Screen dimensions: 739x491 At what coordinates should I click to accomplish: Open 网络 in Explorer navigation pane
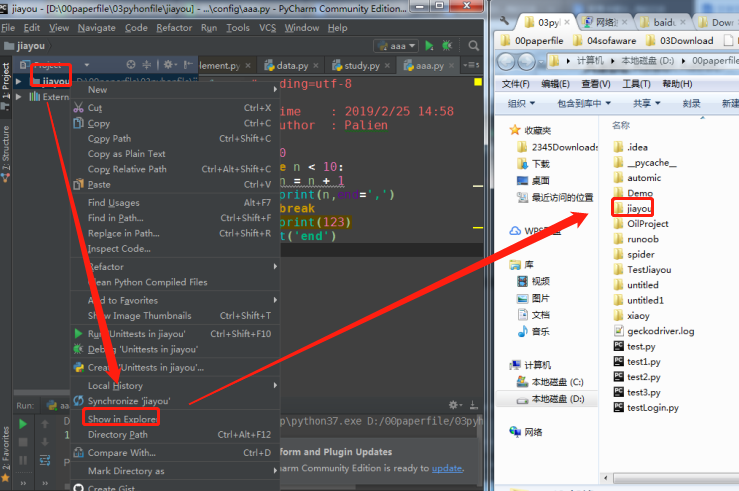[x=526, y=432]
